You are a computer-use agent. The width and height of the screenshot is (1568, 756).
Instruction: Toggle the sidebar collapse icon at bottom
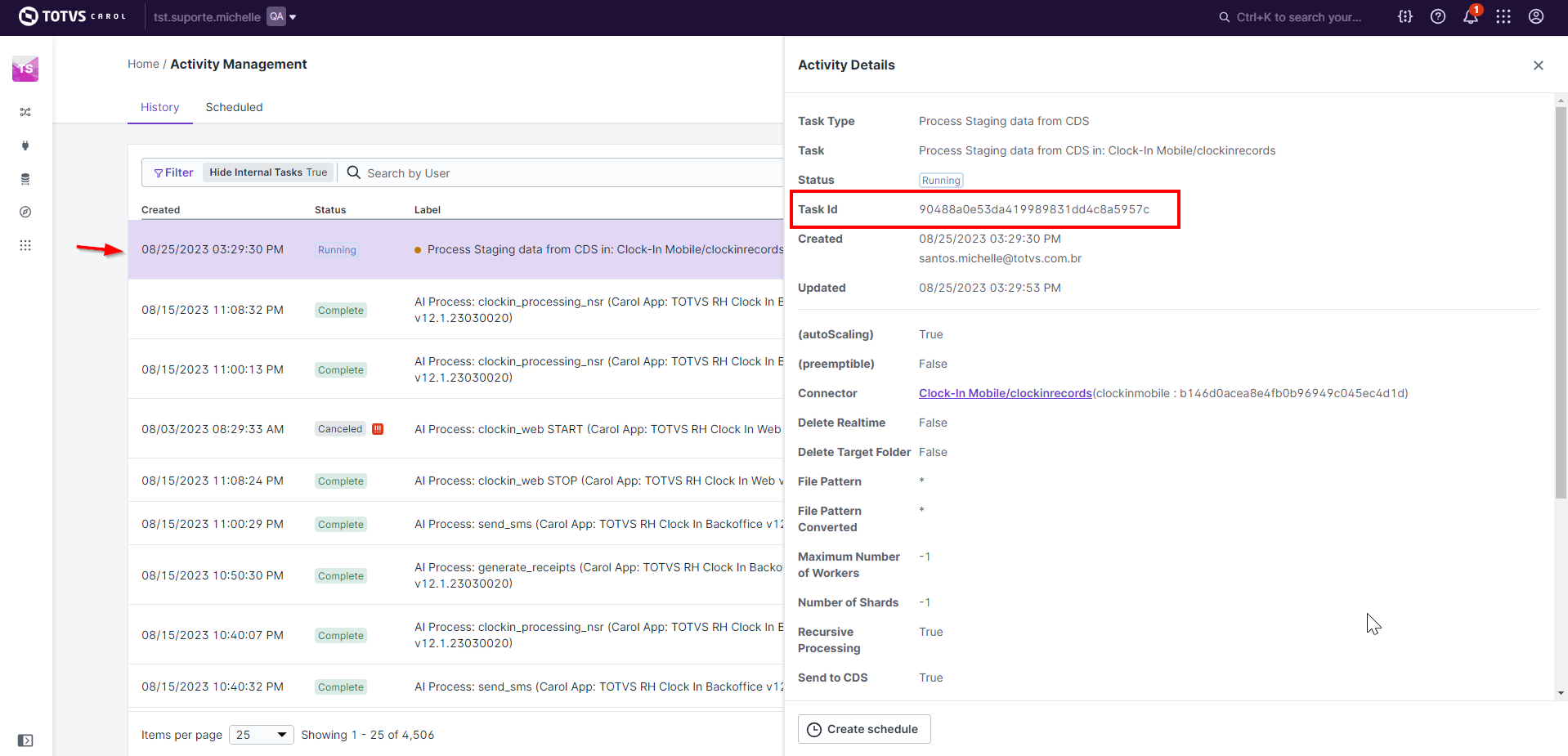pyautogui.click(x=25, y=740)
